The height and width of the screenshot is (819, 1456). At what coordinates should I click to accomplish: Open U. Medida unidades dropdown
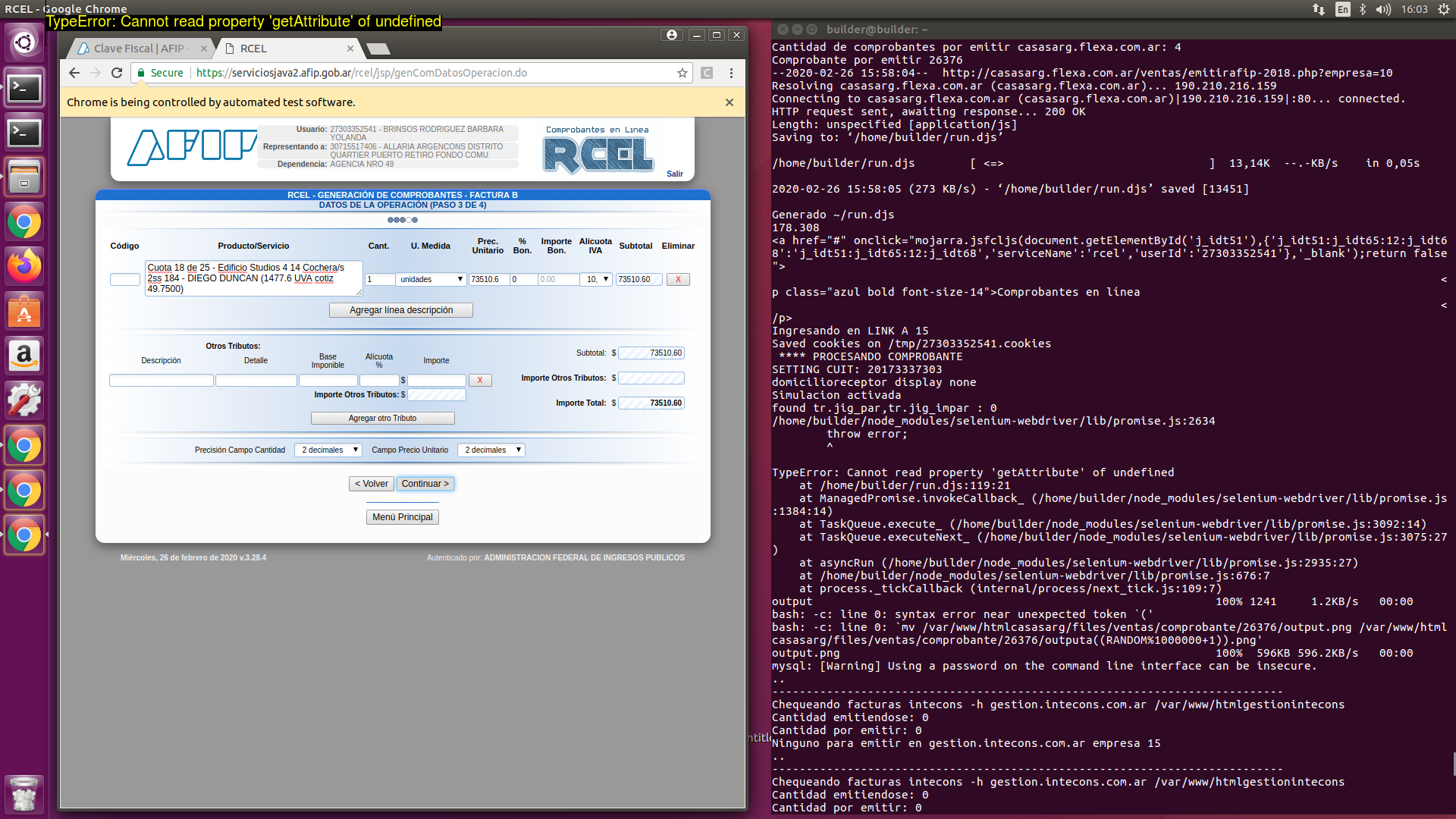431,279
